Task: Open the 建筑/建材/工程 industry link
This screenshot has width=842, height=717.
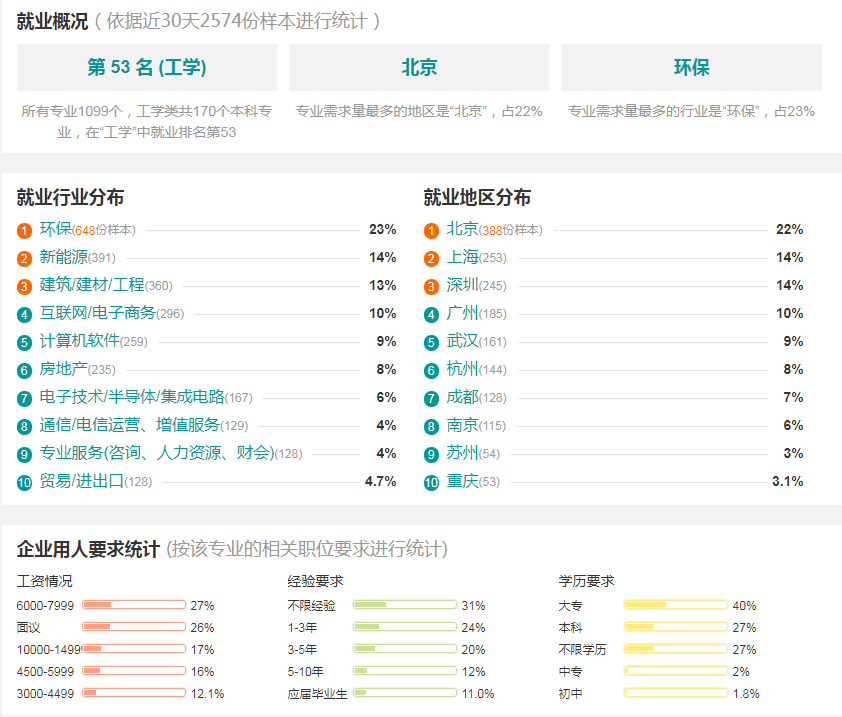Action: 92,285
